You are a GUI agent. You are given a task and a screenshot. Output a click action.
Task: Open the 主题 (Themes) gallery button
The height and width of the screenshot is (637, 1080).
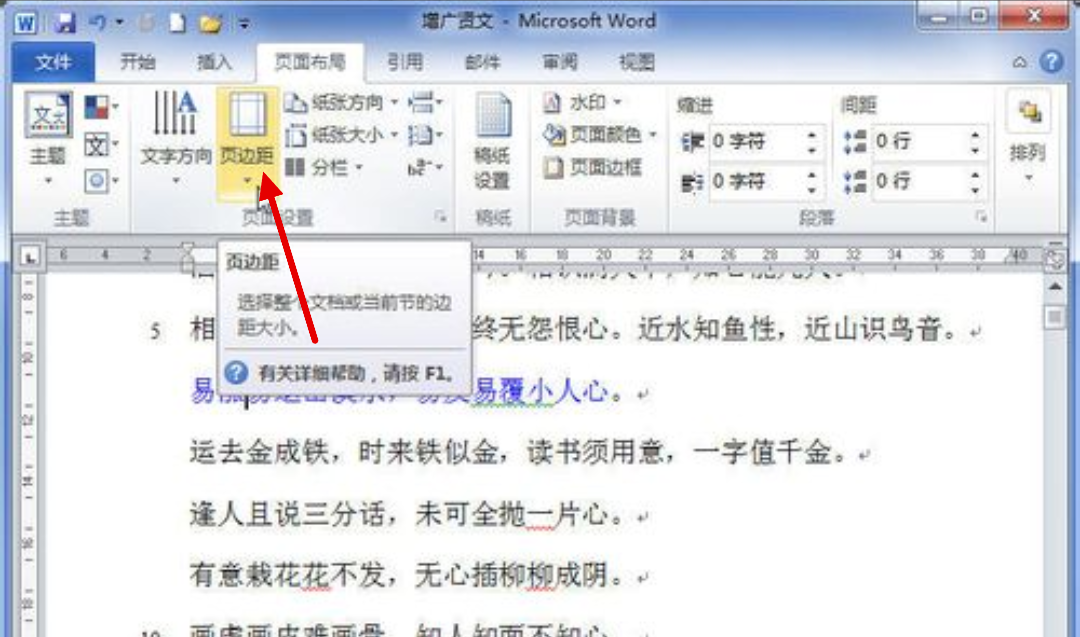coord(48,138)
